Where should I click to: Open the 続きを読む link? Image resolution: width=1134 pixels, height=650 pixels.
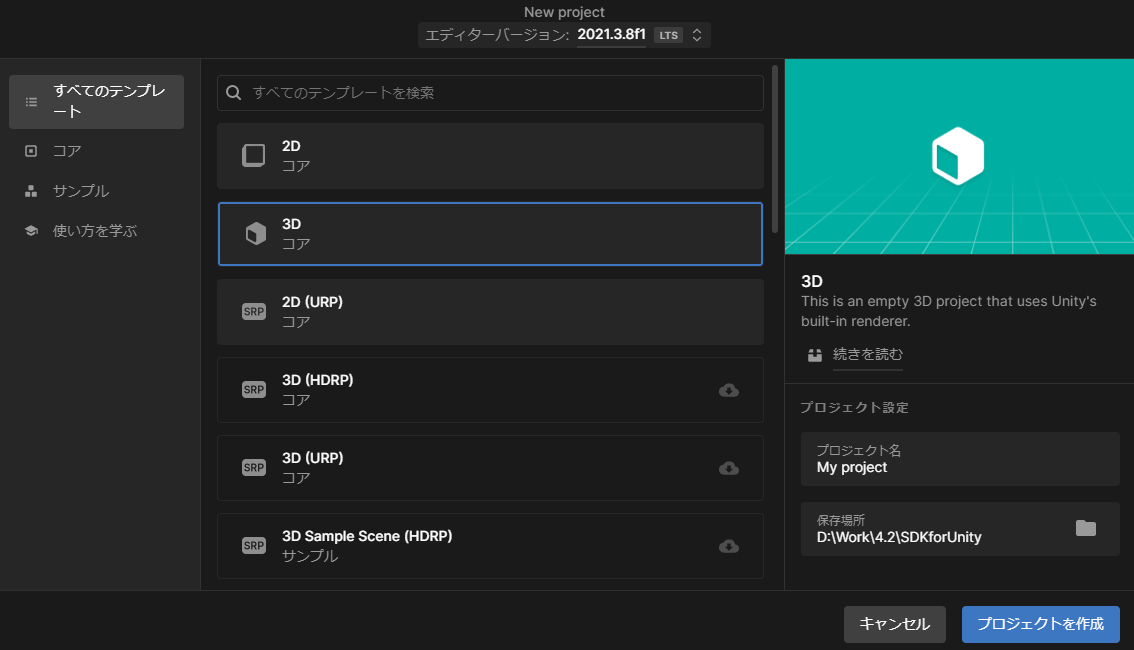pos(868,354)
